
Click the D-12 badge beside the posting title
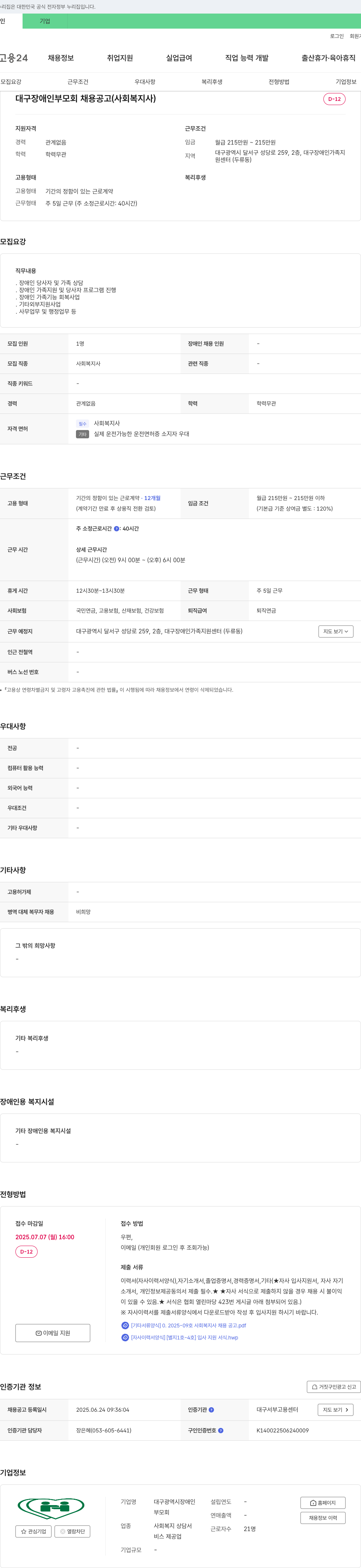(334, 99)
